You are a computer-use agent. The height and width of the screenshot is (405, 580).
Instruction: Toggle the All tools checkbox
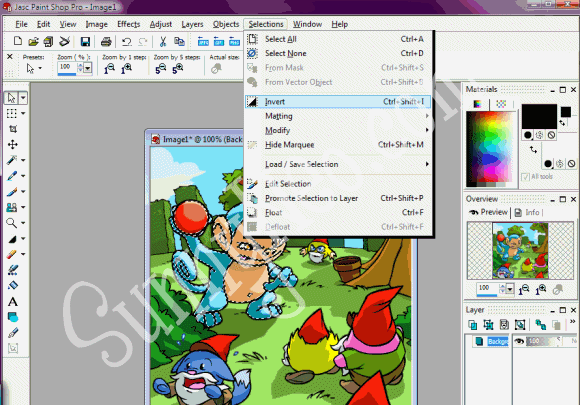525,177
